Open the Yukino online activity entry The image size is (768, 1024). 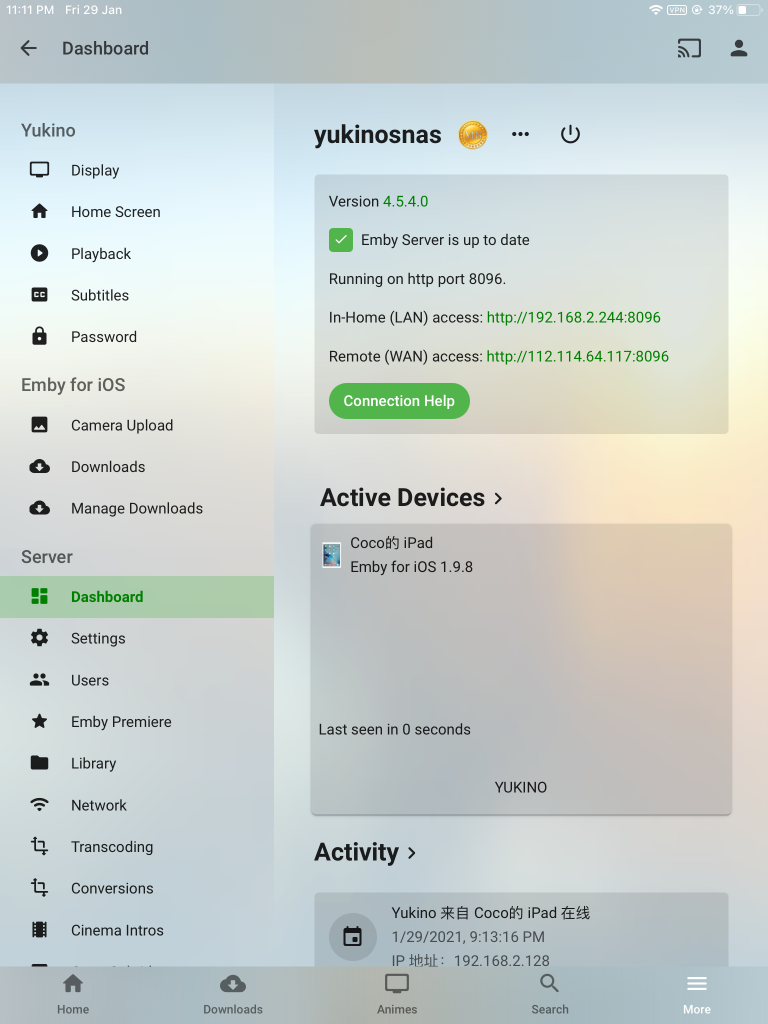point(521,930)
